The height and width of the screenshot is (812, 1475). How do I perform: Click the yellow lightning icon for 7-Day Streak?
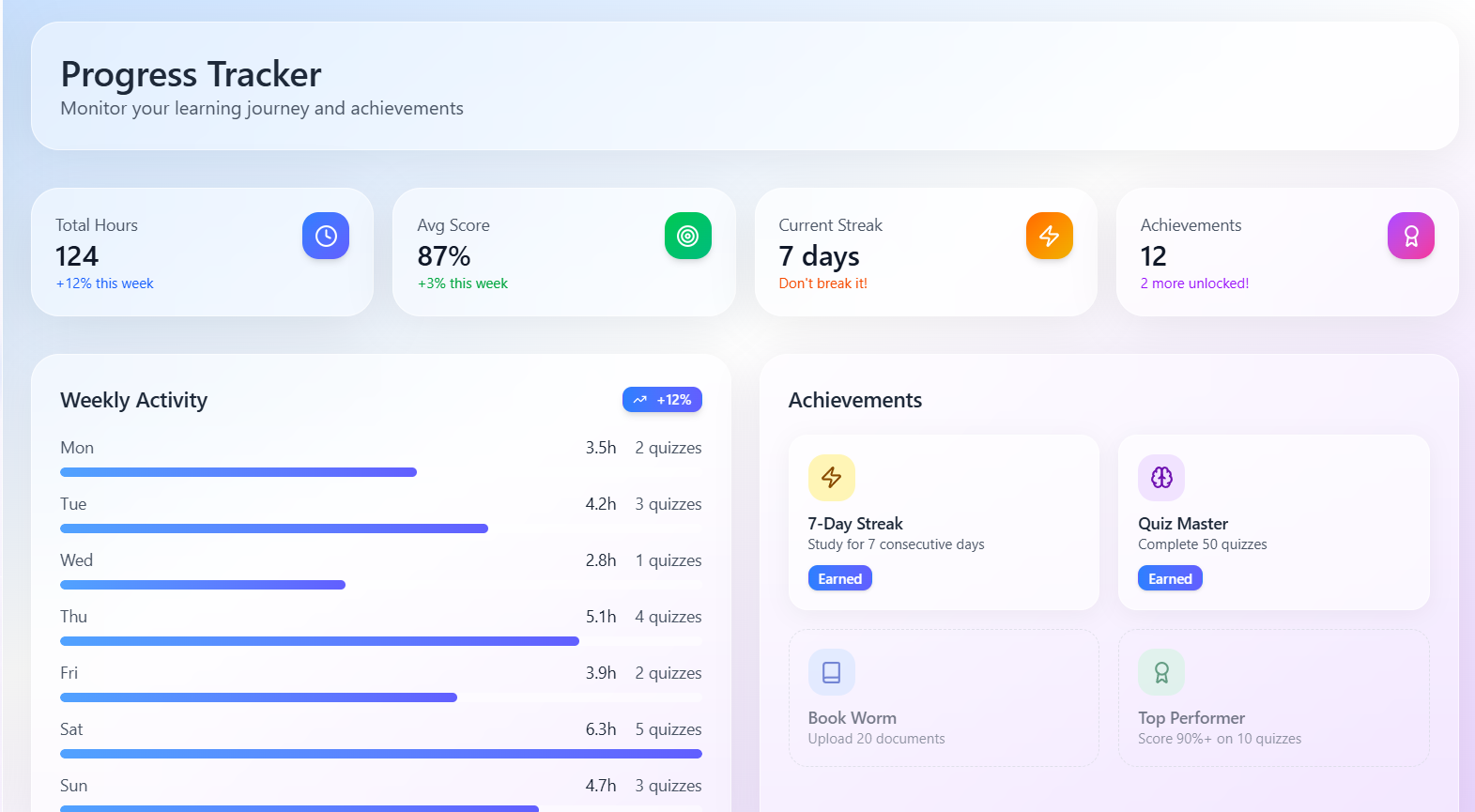coord(832,478)
